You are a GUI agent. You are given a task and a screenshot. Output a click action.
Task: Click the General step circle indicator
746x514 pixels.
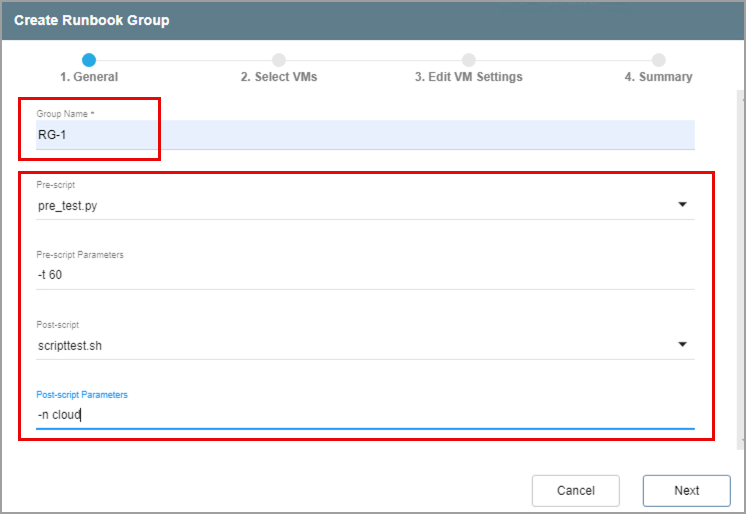pos(89,60)
